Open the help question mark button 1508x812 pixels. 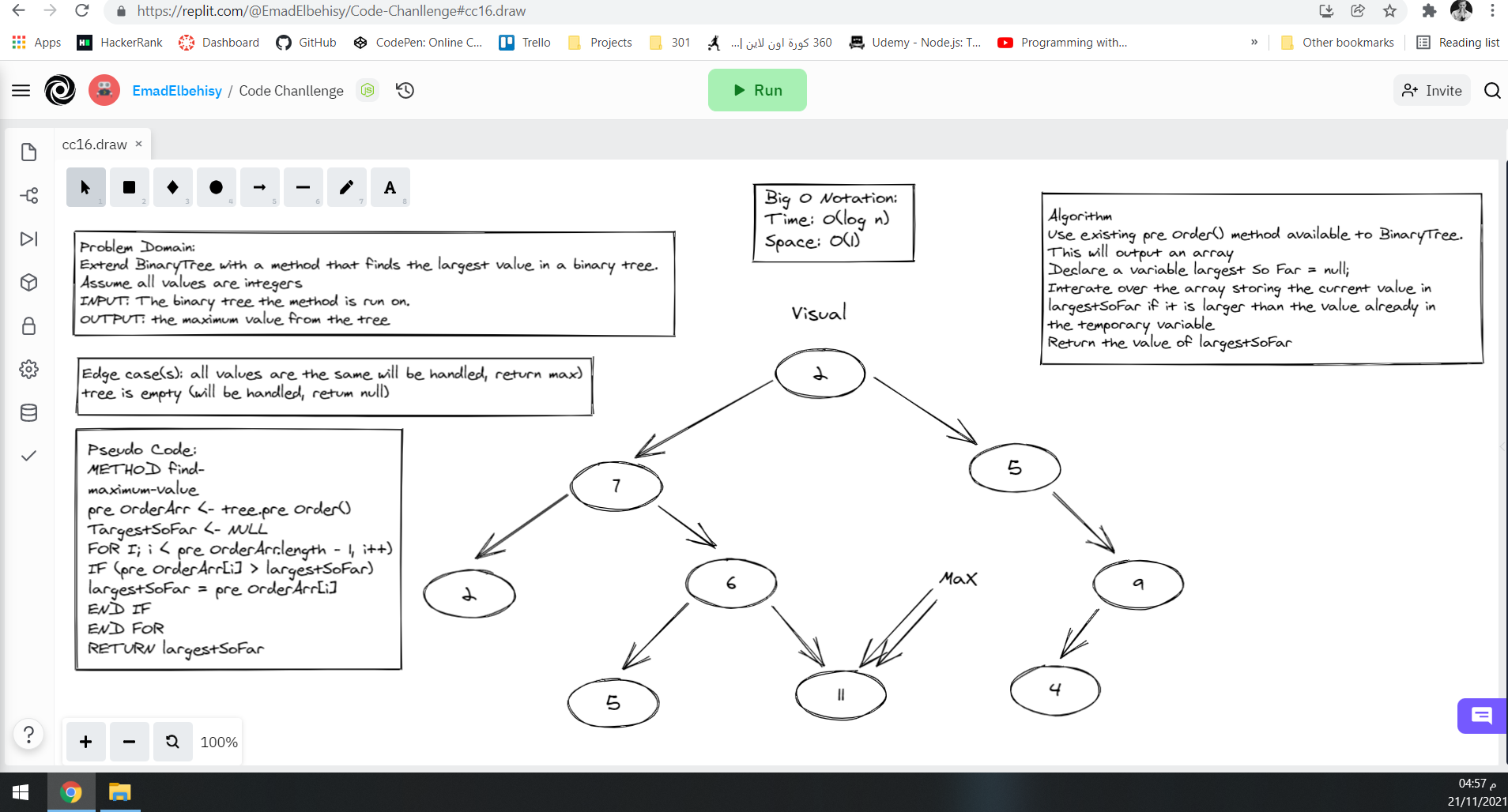28,734
